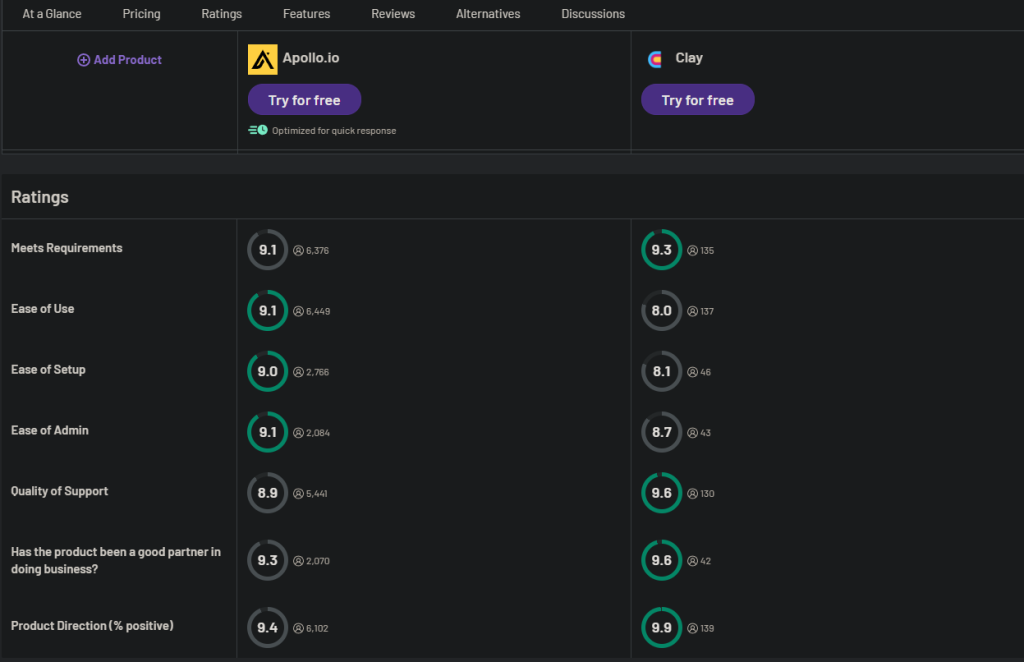This screenshot has height=662, width=1024.
Task: Click Apollo.io Product Direction 9.4 ring
Action: (268, 627)
